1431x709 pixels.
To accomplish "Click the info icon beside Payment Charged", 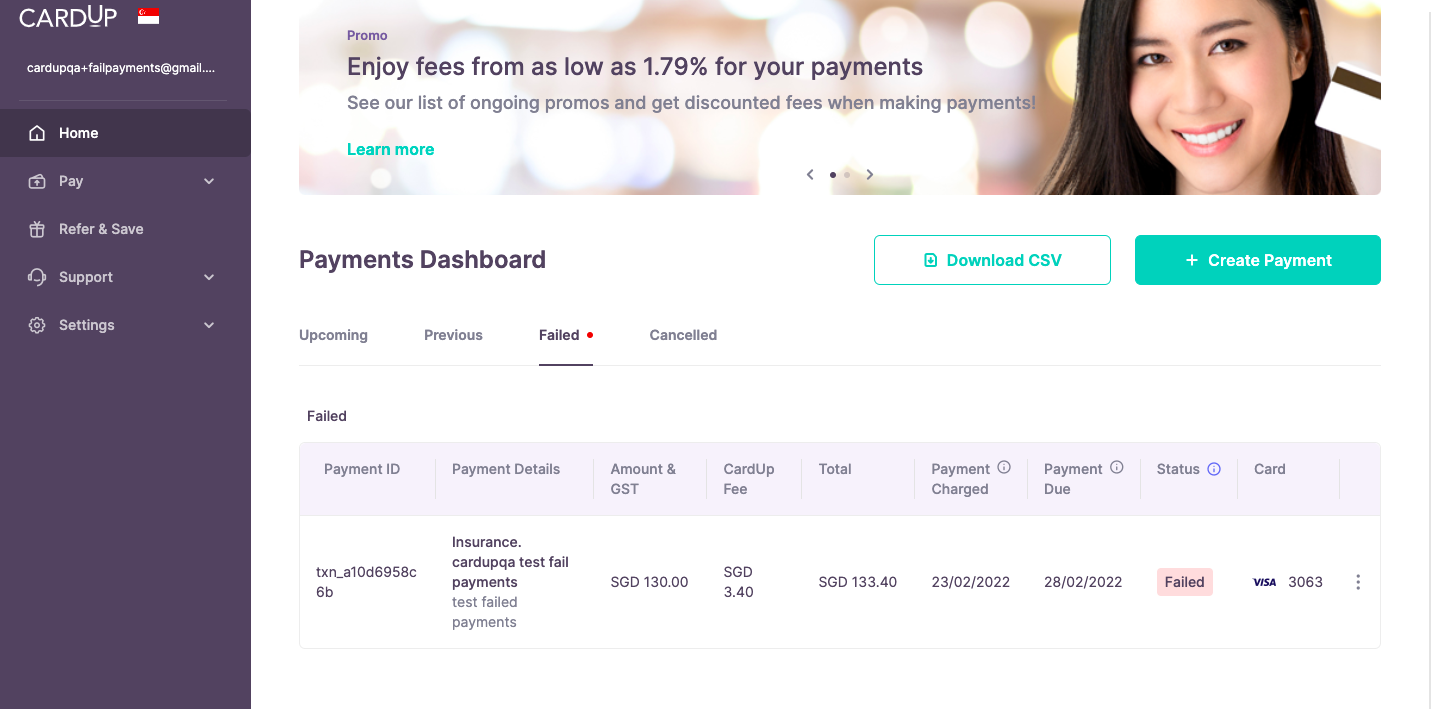I will 1004,468.
